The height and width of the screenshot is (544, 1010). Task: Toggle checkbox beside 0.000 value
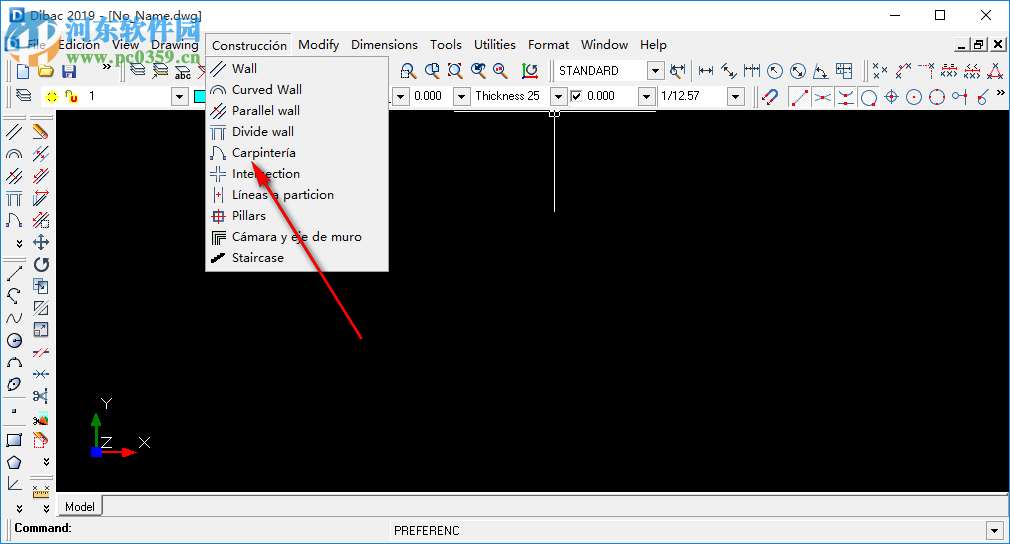(x=576, y=96)
